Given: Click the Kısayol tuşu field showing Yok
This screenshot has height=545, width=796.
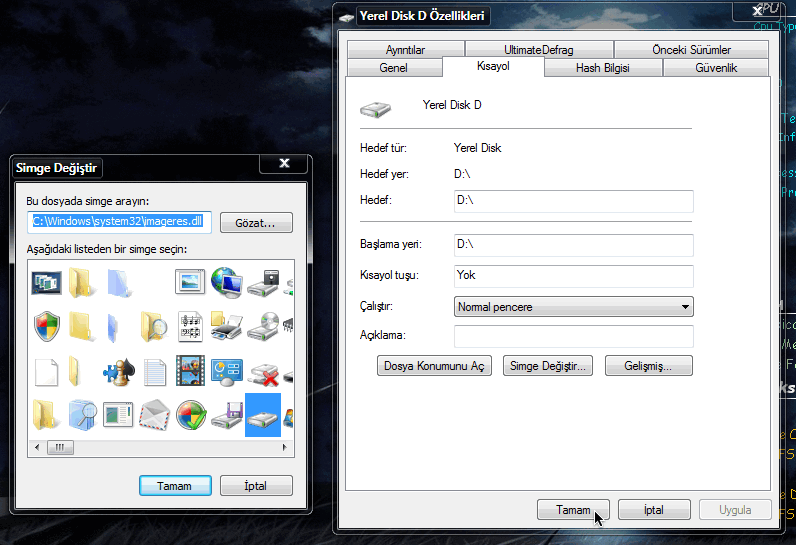Looking at the screenshot, I should pos(574,276).
